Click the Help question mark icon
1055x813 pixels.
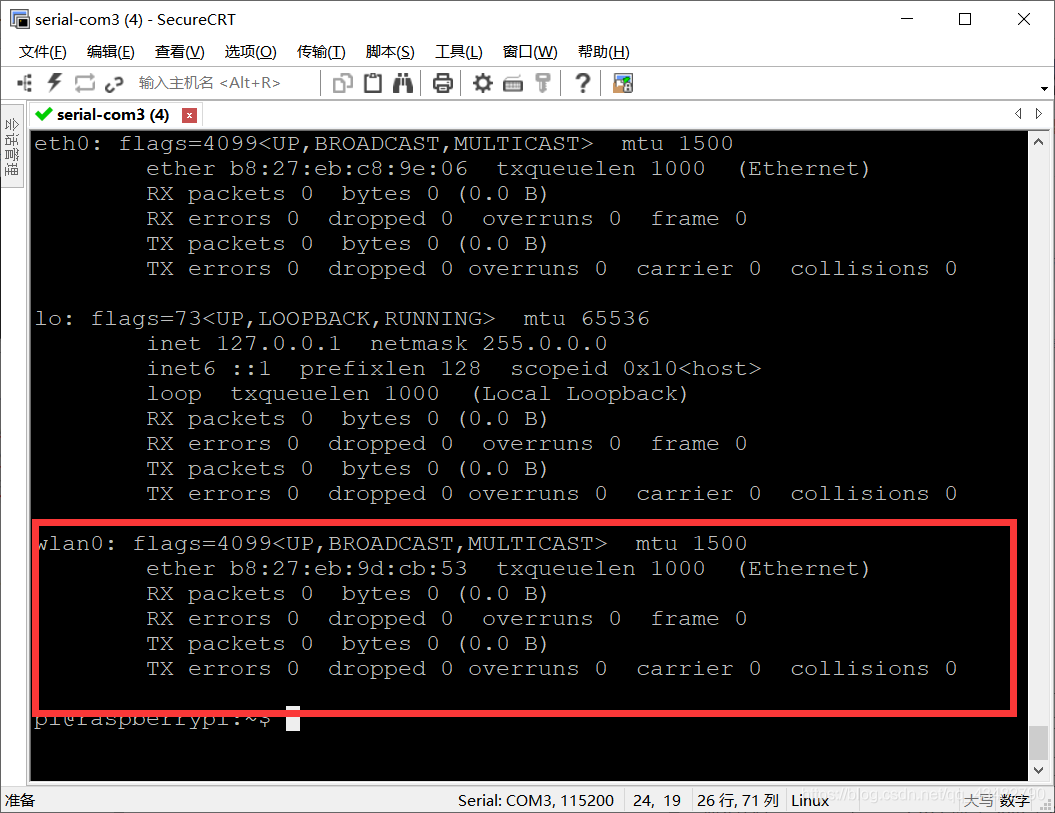(583, 83)
